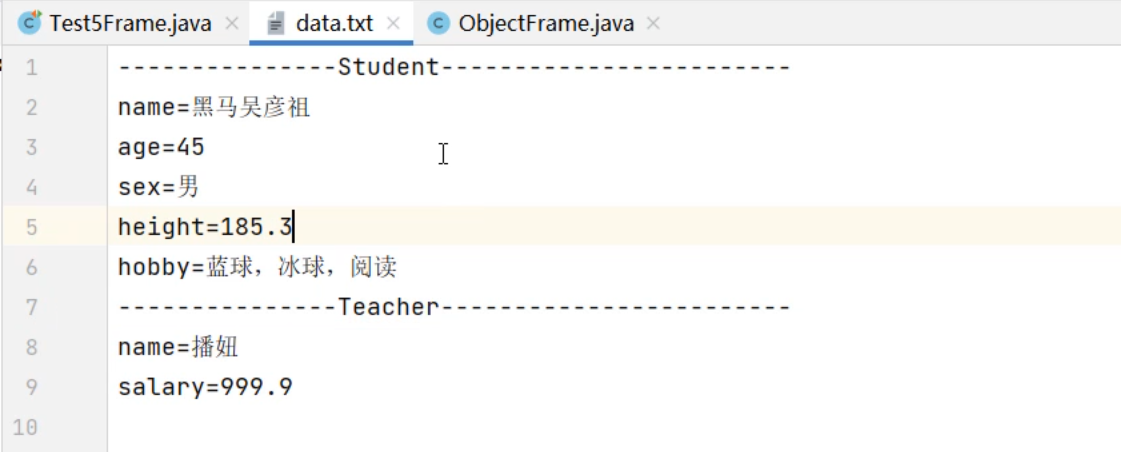
Task: Place cursor in the age=45 text
Action: coord(161,148)
